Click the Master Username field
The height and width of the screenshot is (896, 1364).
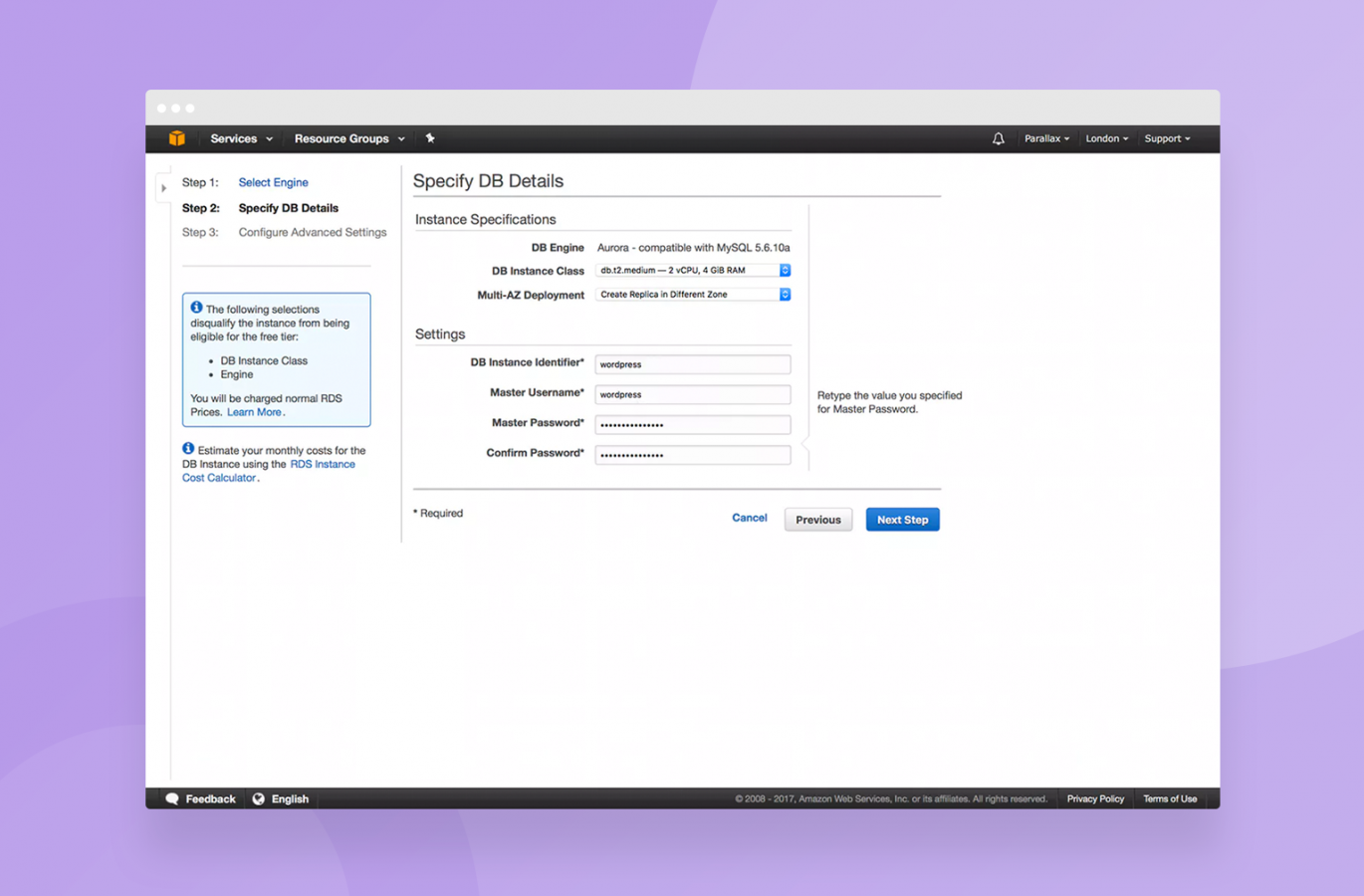(693, 394)
